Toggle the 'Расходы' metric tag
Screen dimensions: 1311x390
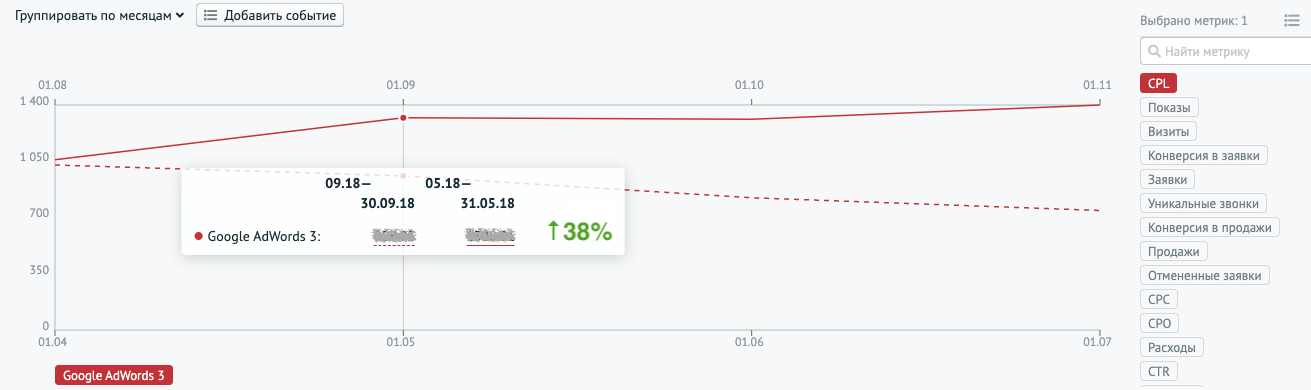point(1172,347)
